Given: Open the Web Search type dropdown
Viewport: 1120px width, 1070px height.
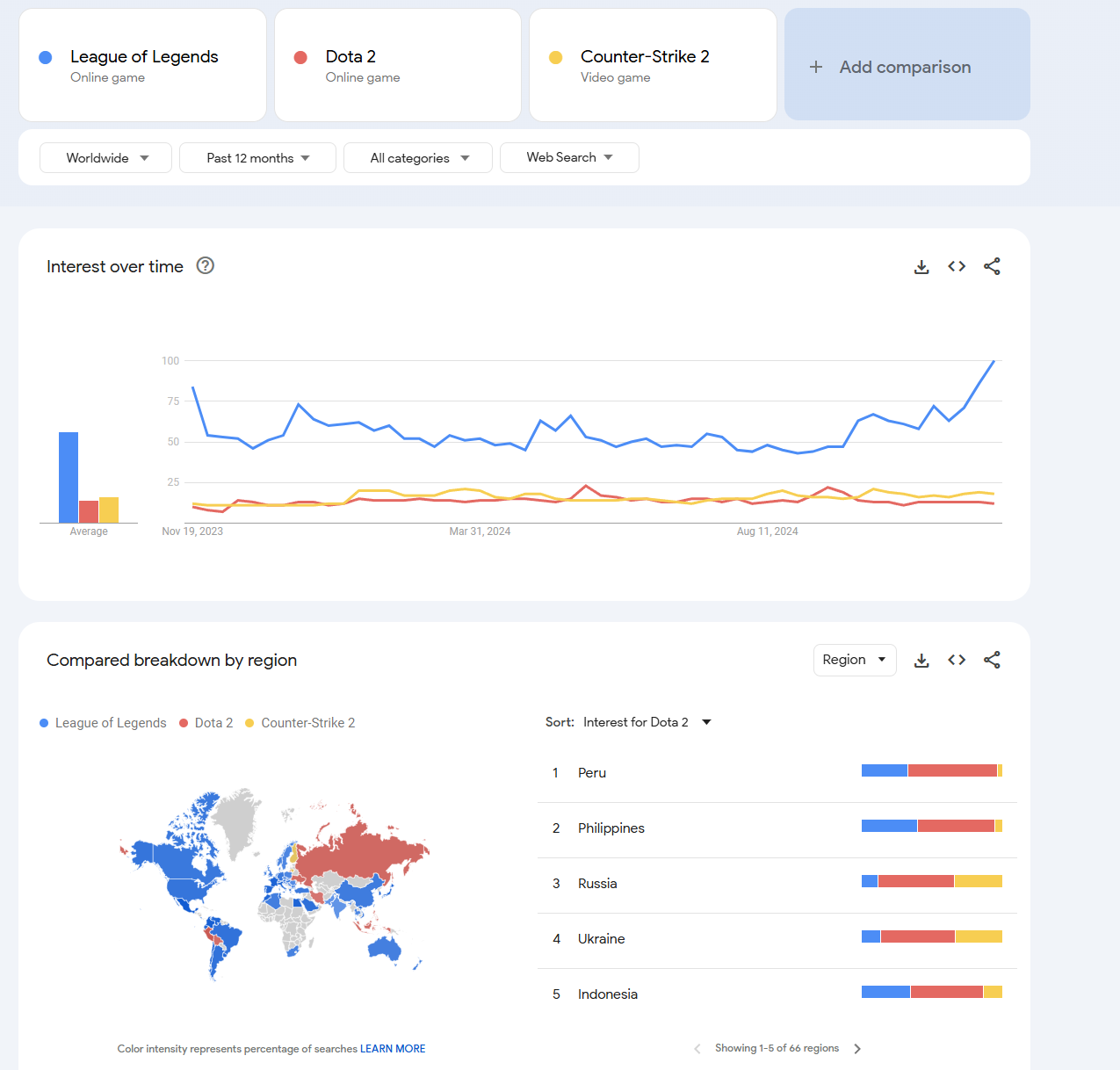Looking at the screenshot, I should [x=569, y=157].
